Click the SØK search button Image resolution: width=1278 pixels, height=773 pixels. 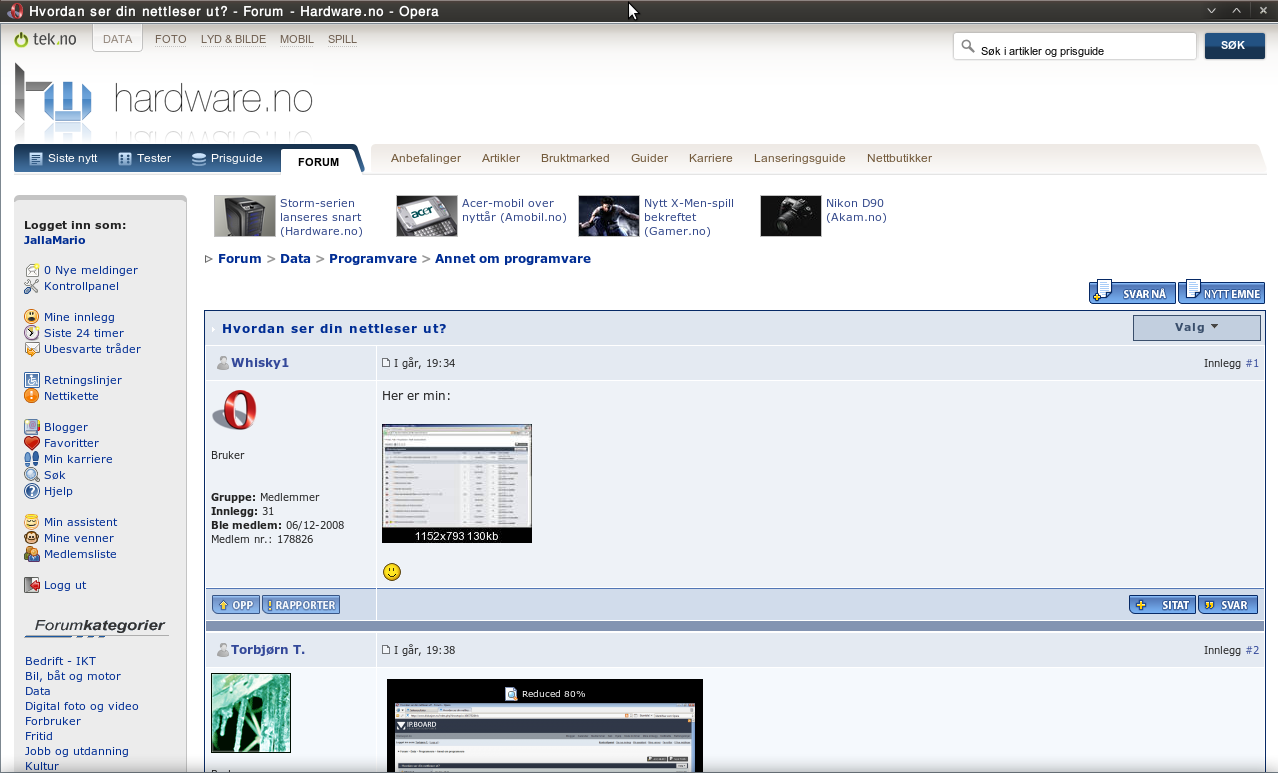pyautogui.click(x=1235, y=46)
